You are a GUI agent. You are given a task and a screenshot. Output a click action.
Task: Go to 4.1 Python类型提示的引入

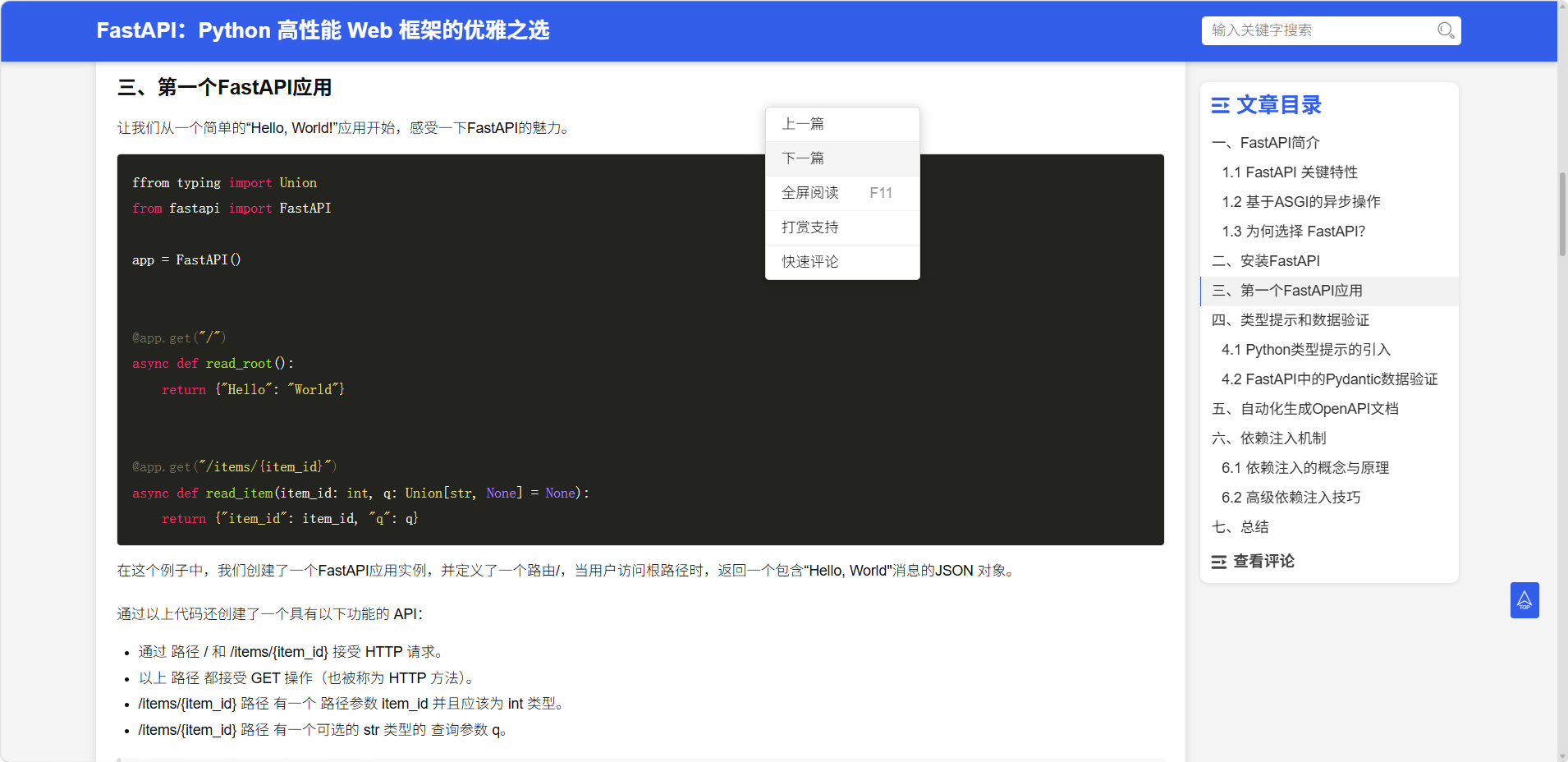1306,350
